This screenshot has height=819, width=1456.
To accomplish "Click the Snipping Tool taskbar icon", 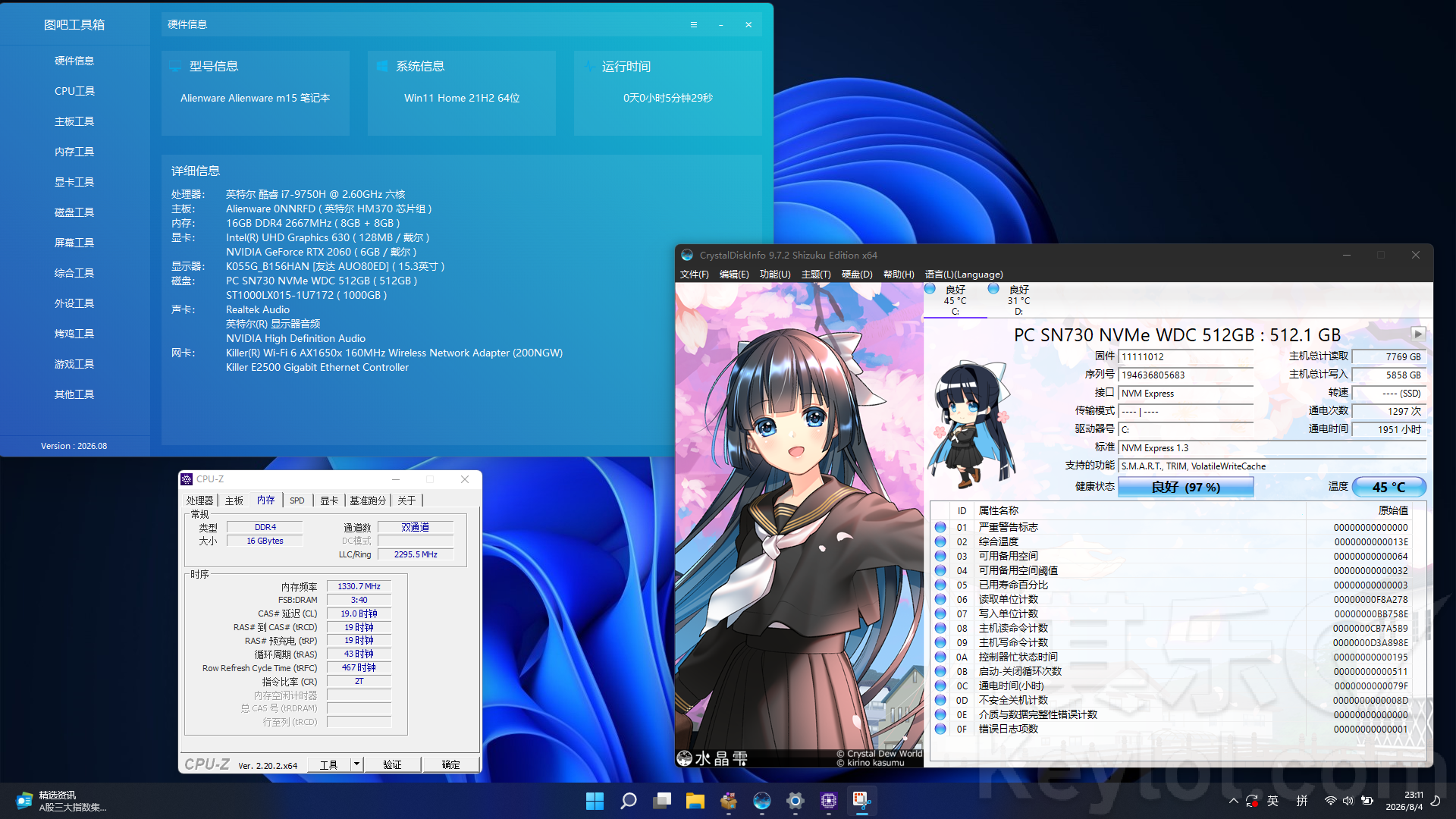I will pos(862,801).
